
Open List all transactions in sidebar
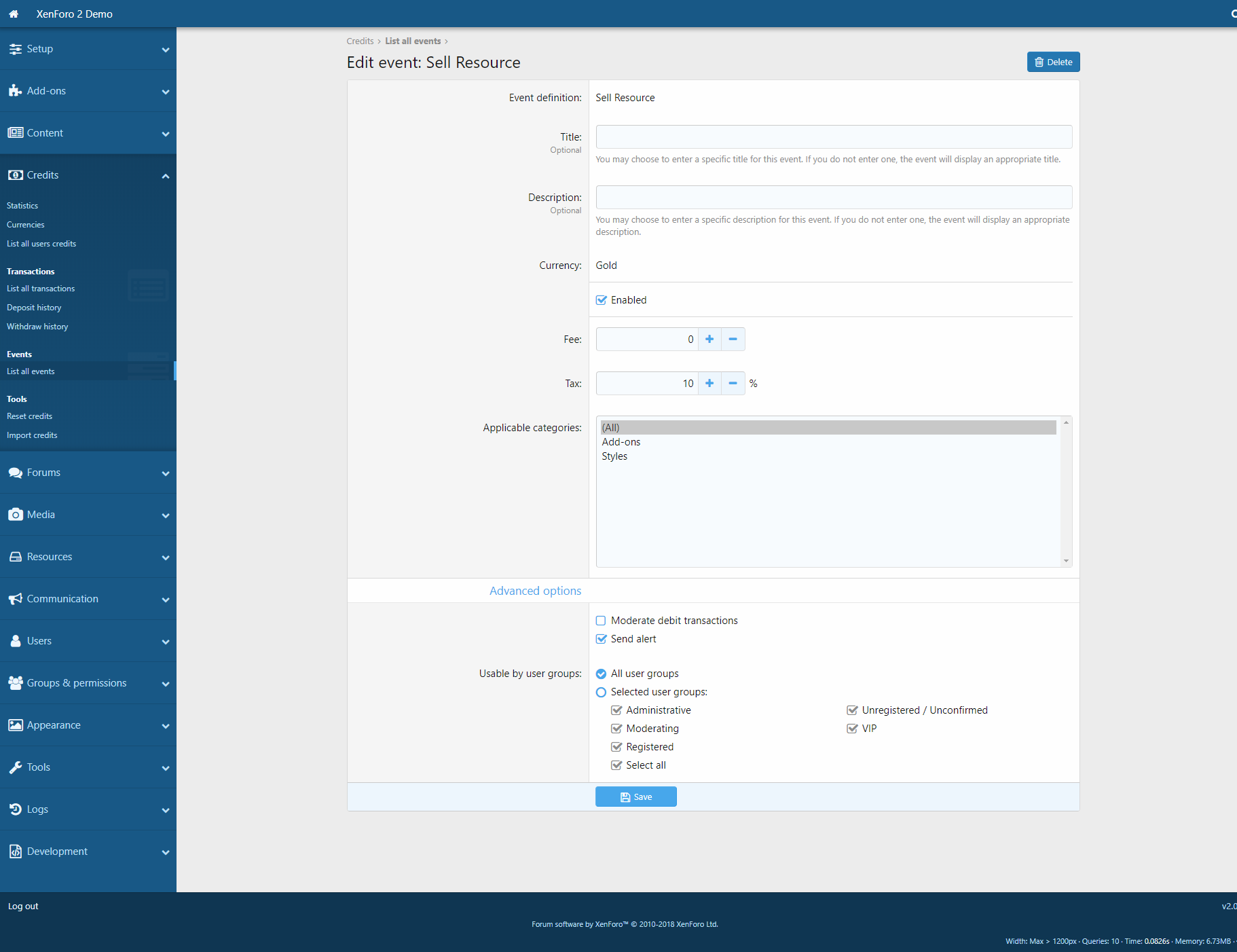point(41,289)
